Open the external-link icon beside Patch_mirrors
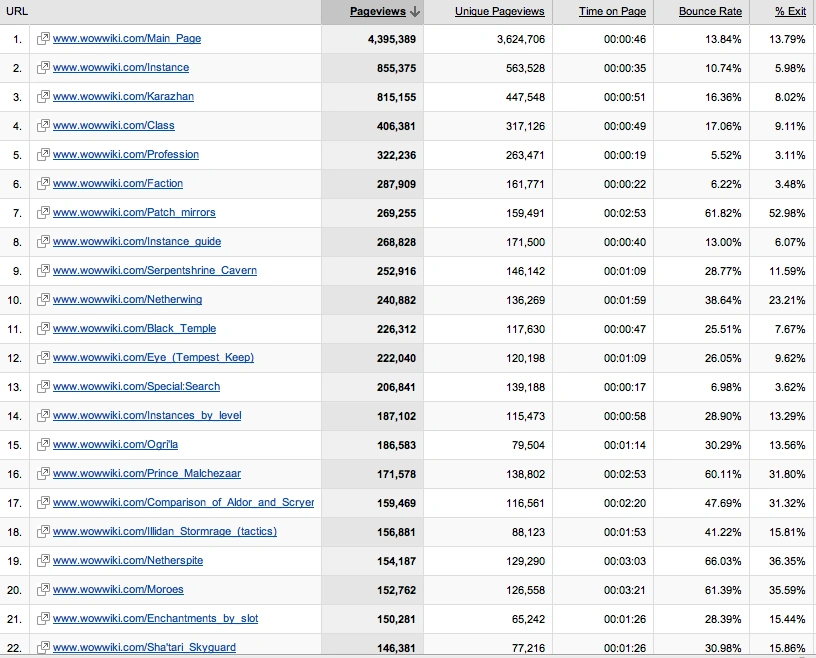This screenshot has height=658, width=816. coord(43,212)
